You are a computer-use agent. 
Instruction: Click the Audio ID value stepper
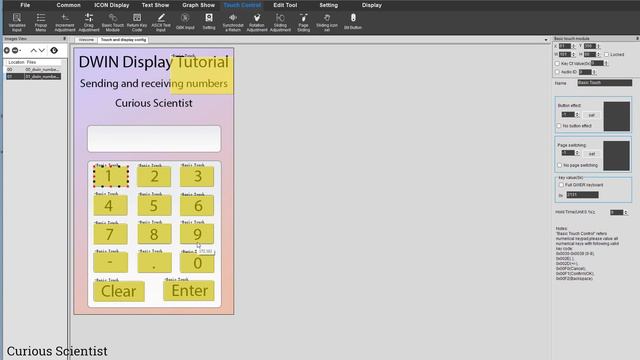(x=594, y=72)
